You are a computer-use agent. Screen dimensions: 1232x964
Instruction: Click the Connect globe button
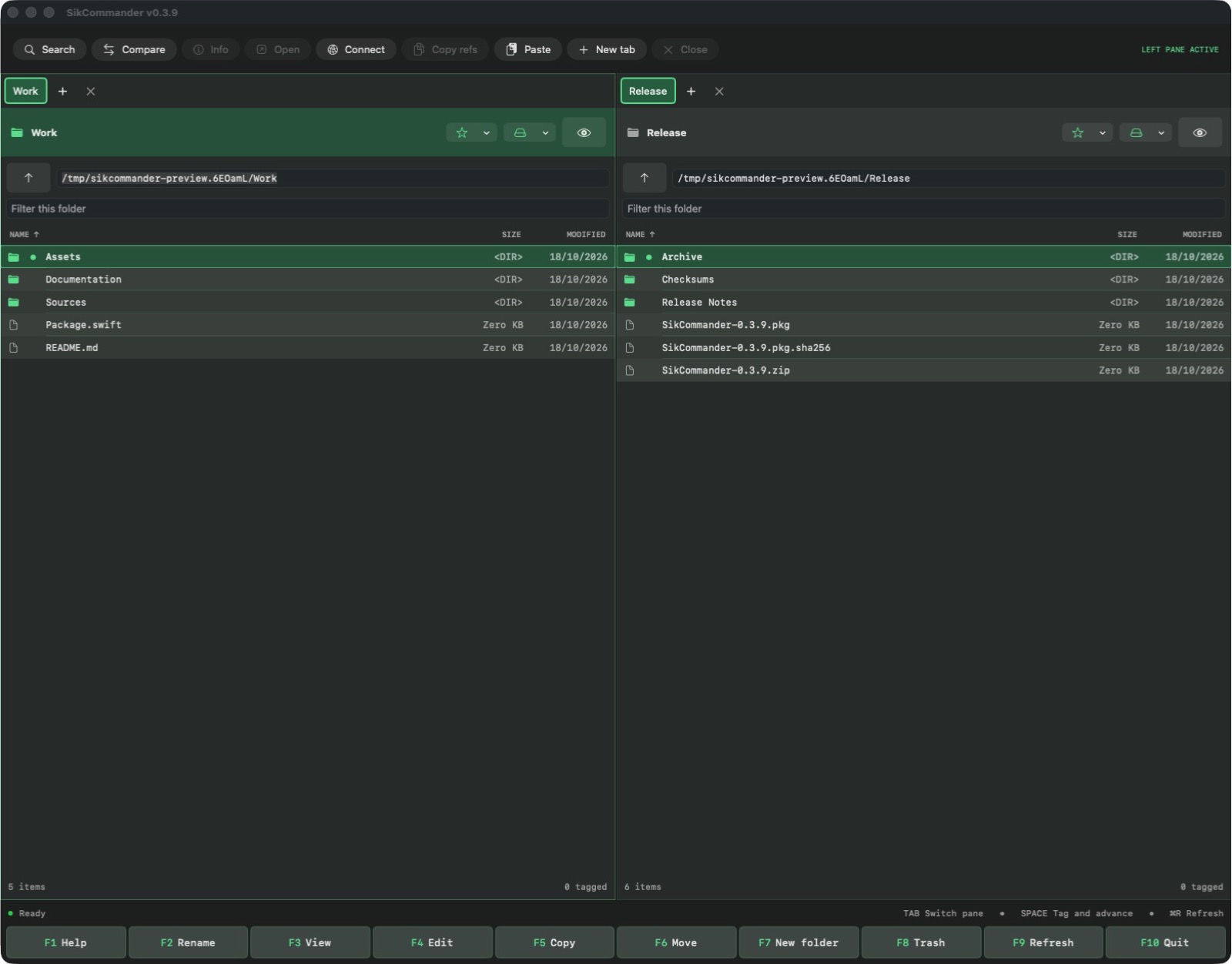click(x=356, y=49)
